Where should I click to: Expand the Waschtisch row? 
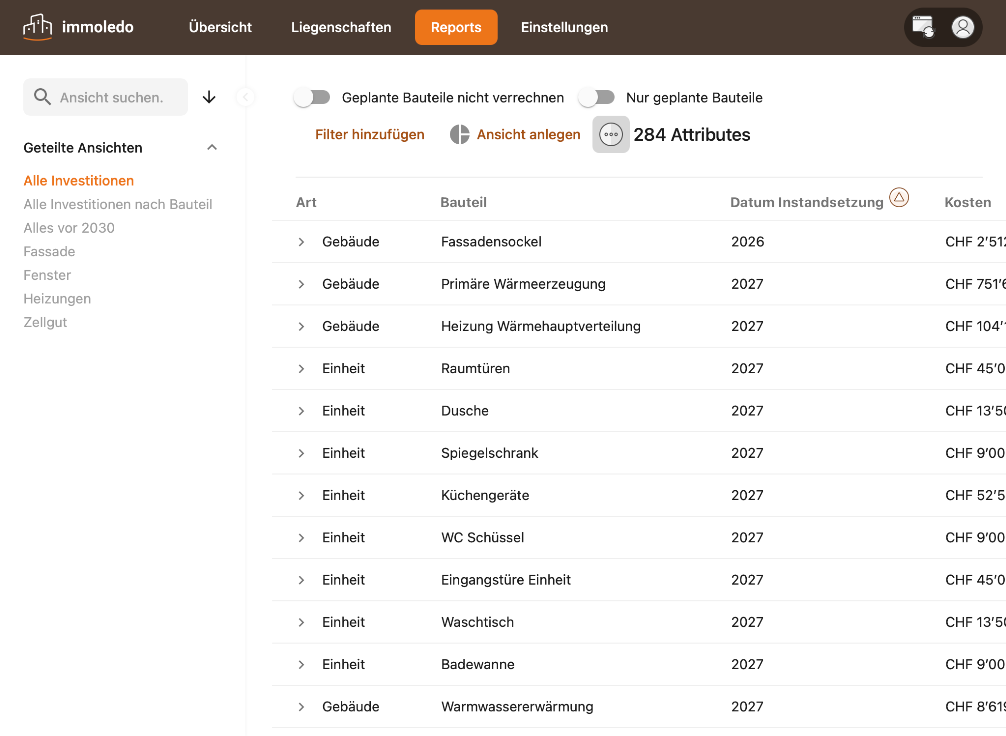[301, 622]
